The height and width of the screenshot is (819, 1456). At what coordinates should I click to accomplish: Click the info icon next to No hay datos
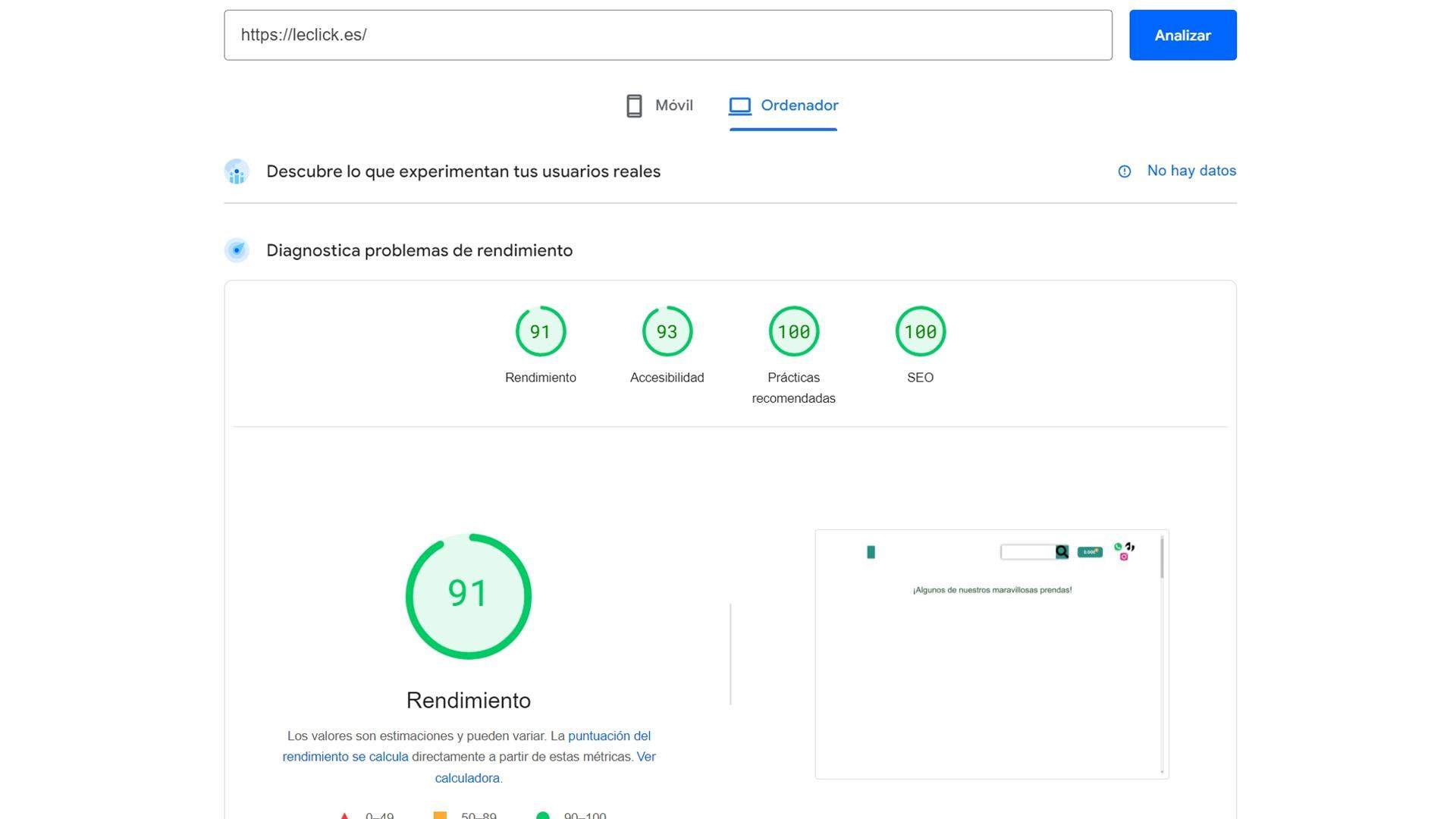click(1125, 171)
